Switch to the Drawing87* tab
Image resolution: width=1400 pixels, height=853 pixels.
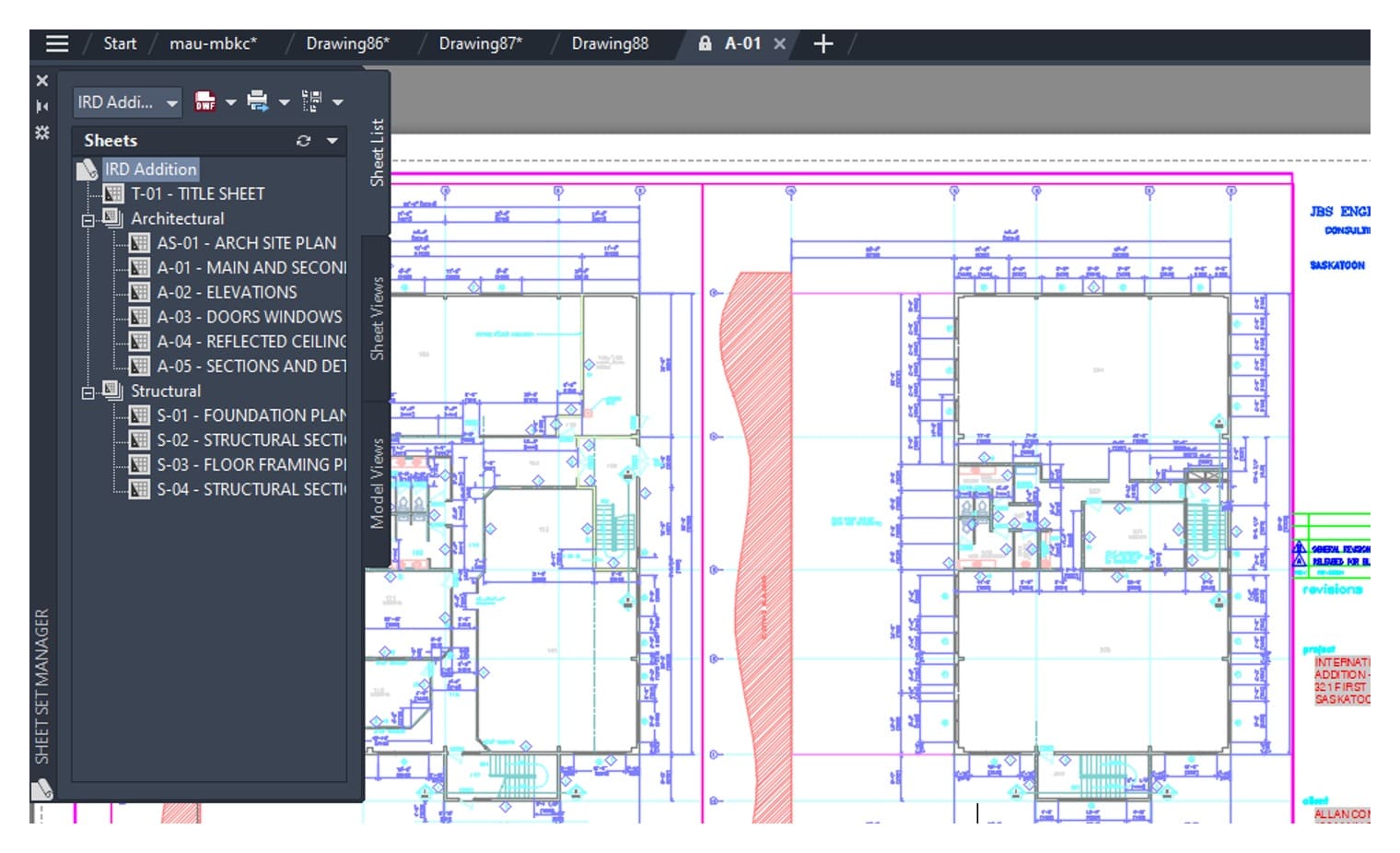point(480,43)
